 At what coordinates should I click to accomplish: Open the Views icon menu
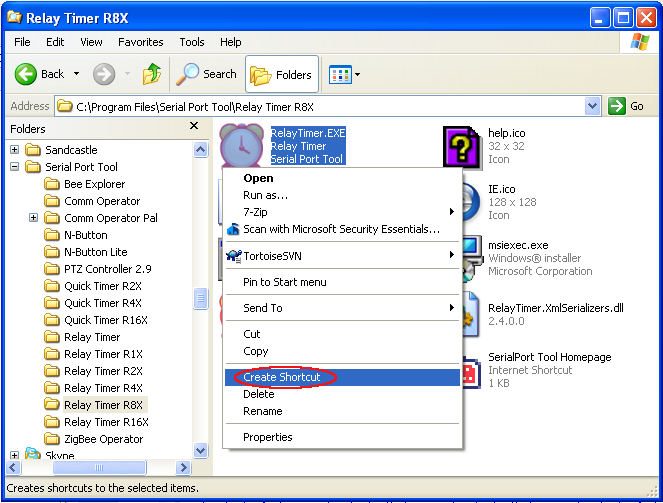click(340, 75)
